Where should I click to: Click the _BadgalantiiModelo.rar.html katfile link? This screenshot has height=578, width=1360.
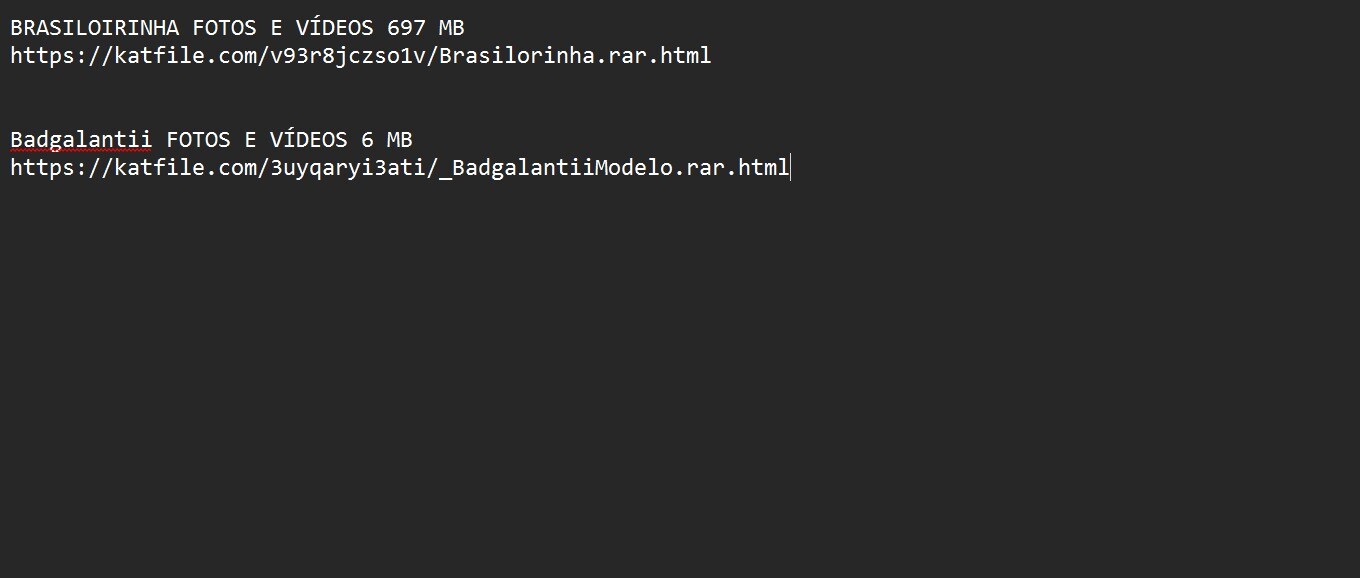(x=400, y=168)
